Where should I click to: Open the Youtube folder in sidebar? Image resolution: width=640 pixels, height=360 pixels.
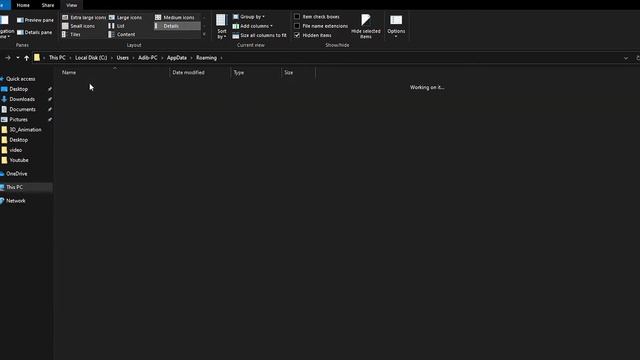(19, 160)
